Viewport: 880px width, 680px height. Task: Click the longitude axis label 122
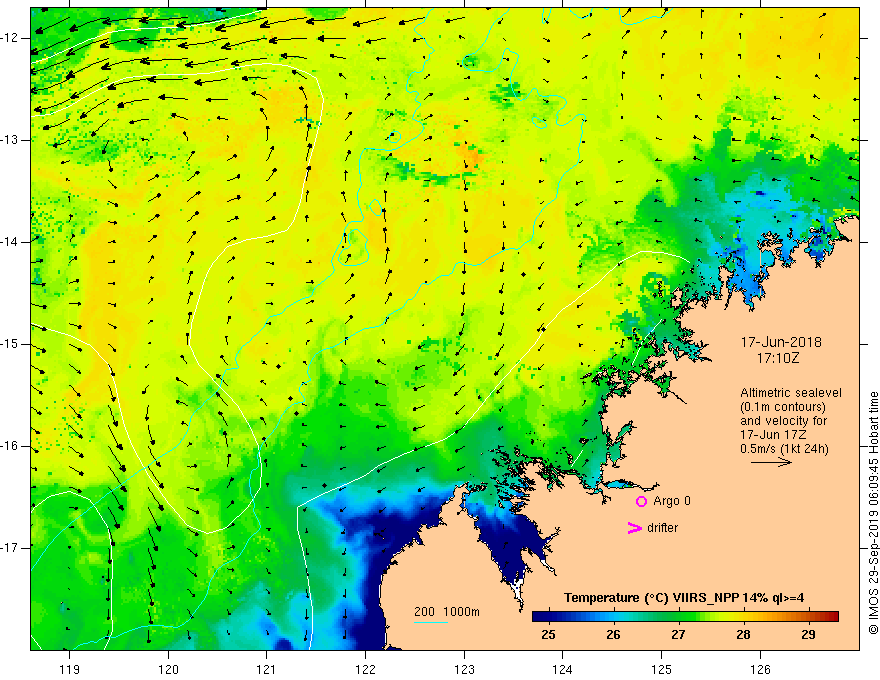pos(365,669)
